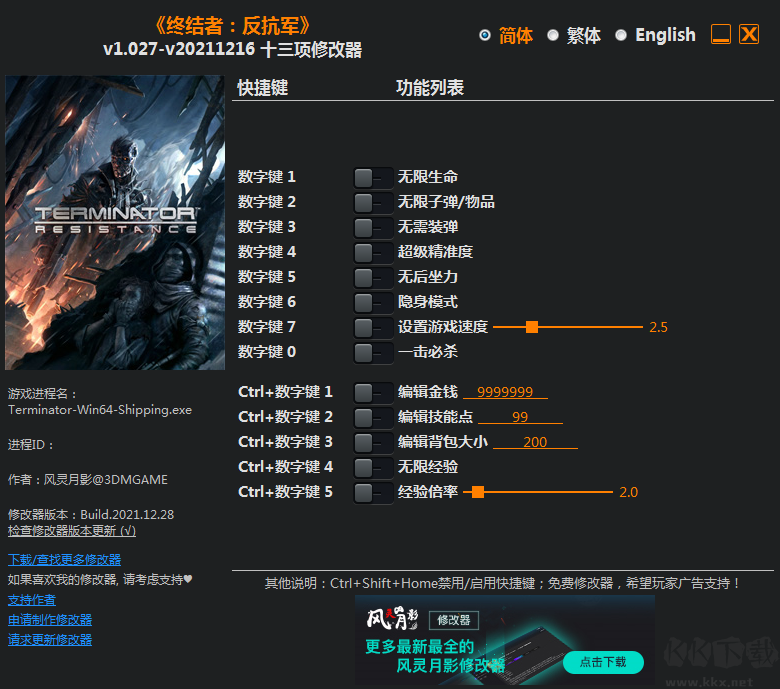
Task: Click backpack size field 200
Action: (x=535, y=442)
